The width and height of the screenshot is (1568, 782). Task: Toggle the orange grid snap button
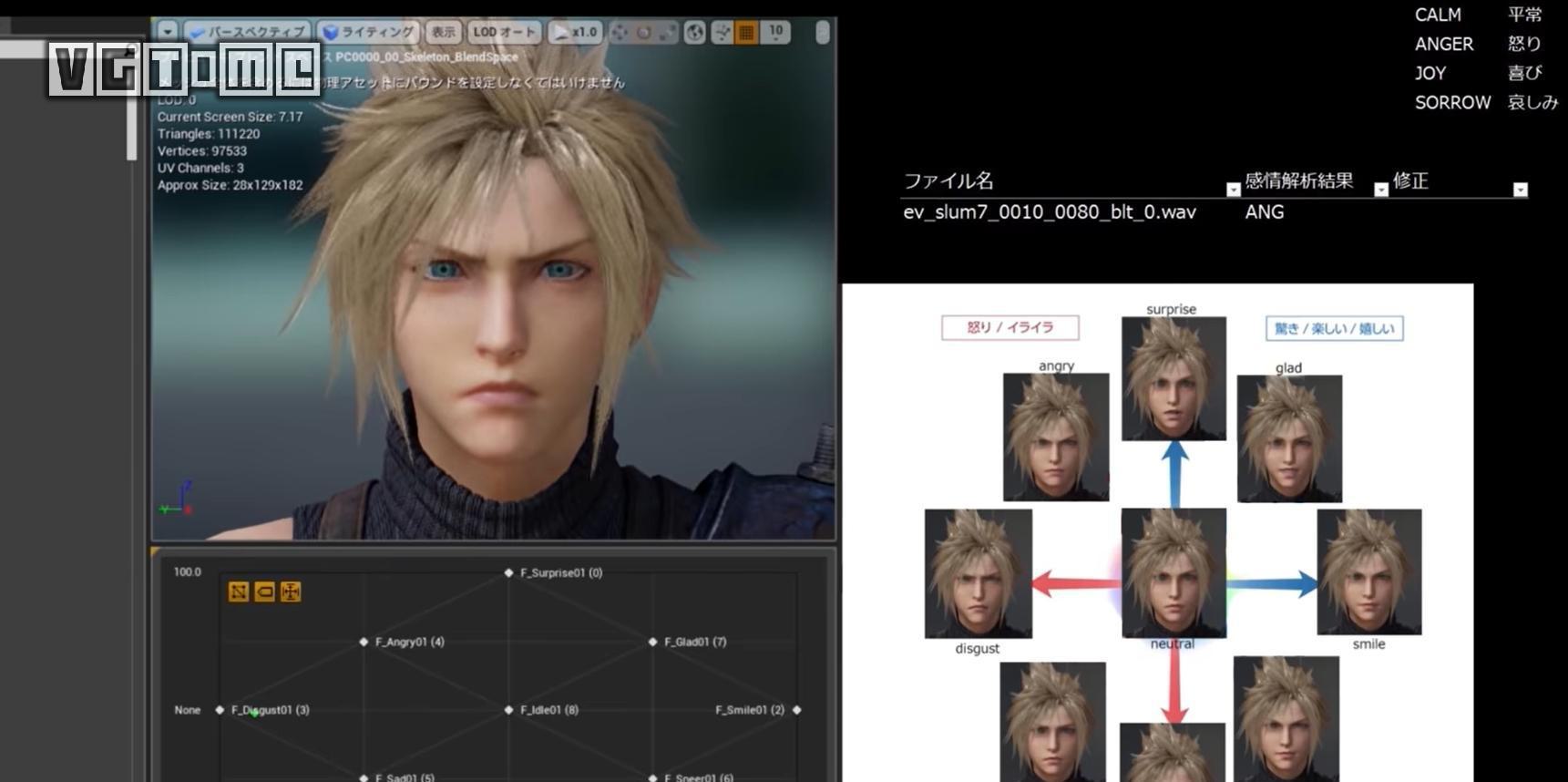coord(746,33)
